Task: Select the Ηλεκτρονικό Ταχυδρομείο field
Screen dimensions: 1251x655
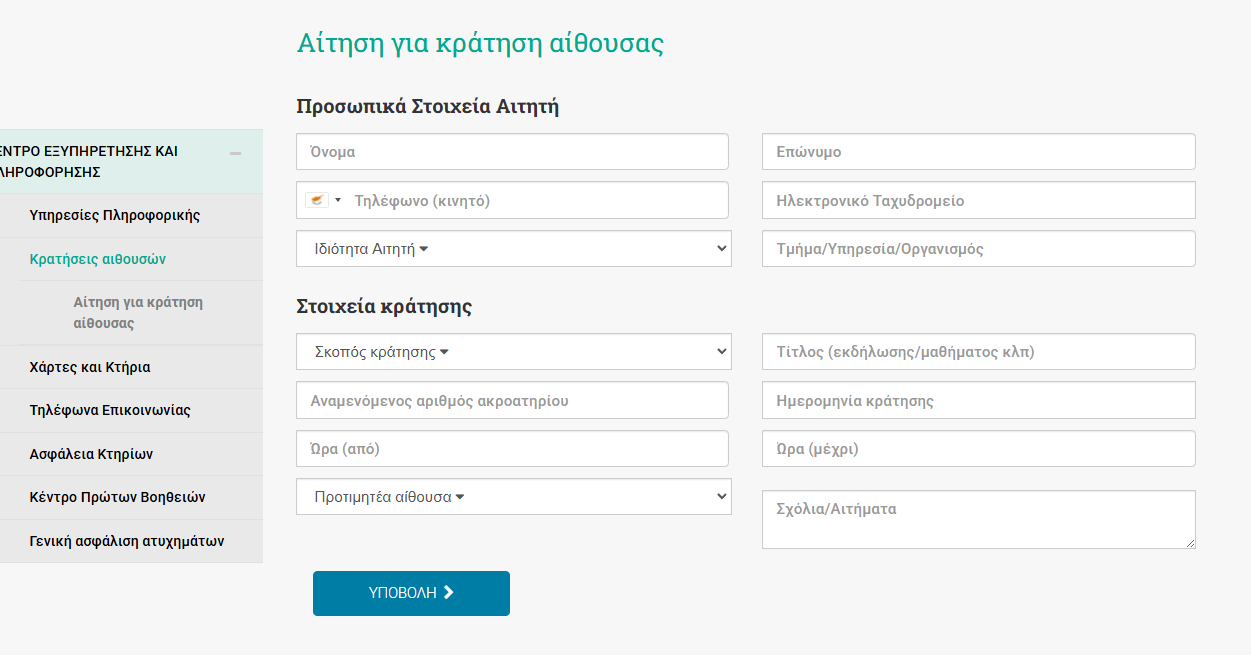Action: pos(978,200)
